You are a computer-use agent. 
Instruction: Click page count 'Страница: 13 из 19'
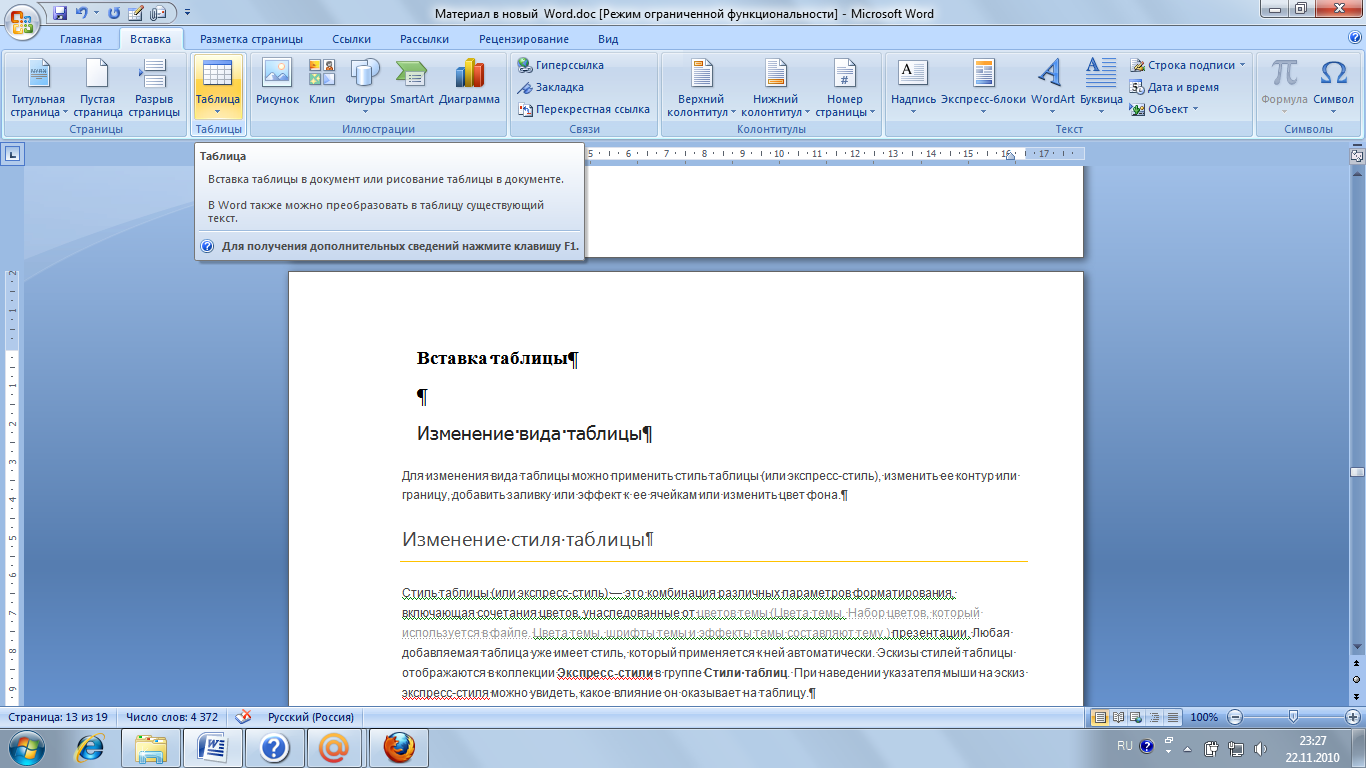(58, 717)
